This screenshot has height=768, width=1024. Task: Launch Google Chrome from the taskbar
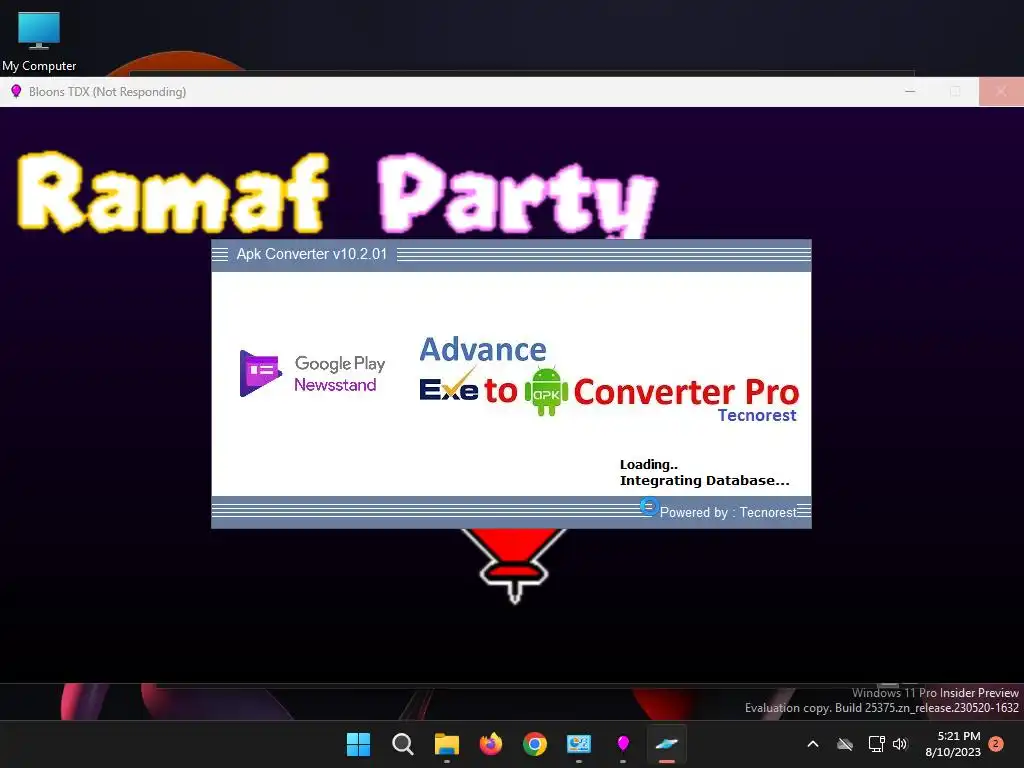click(535, 744)
